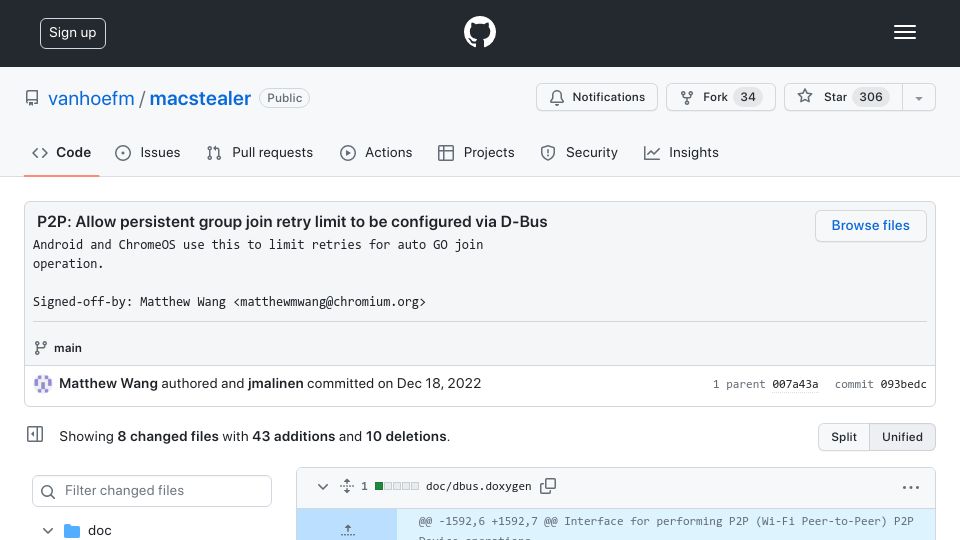This screenshot has width=960, height=540.
Task: Switch to the Issues tab
Action: coord(148,152)
